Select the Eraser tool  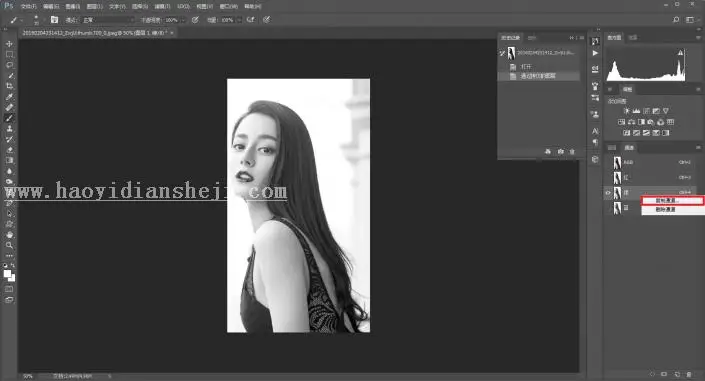(9, 150)
